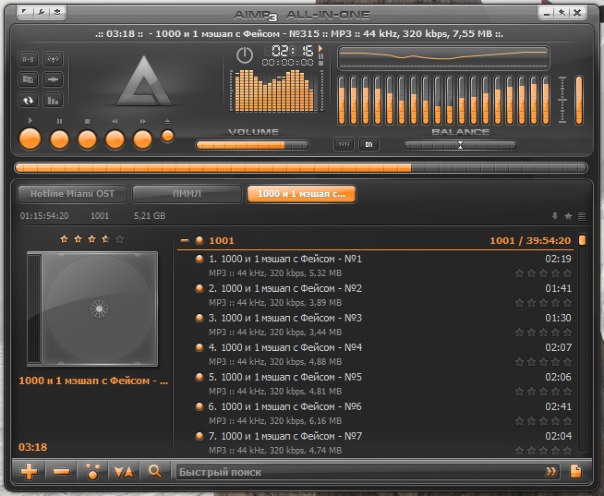Skip to the next track
The width and height of the screenshot is (604, 496).
pyautogui.click(x=143, y=139)
